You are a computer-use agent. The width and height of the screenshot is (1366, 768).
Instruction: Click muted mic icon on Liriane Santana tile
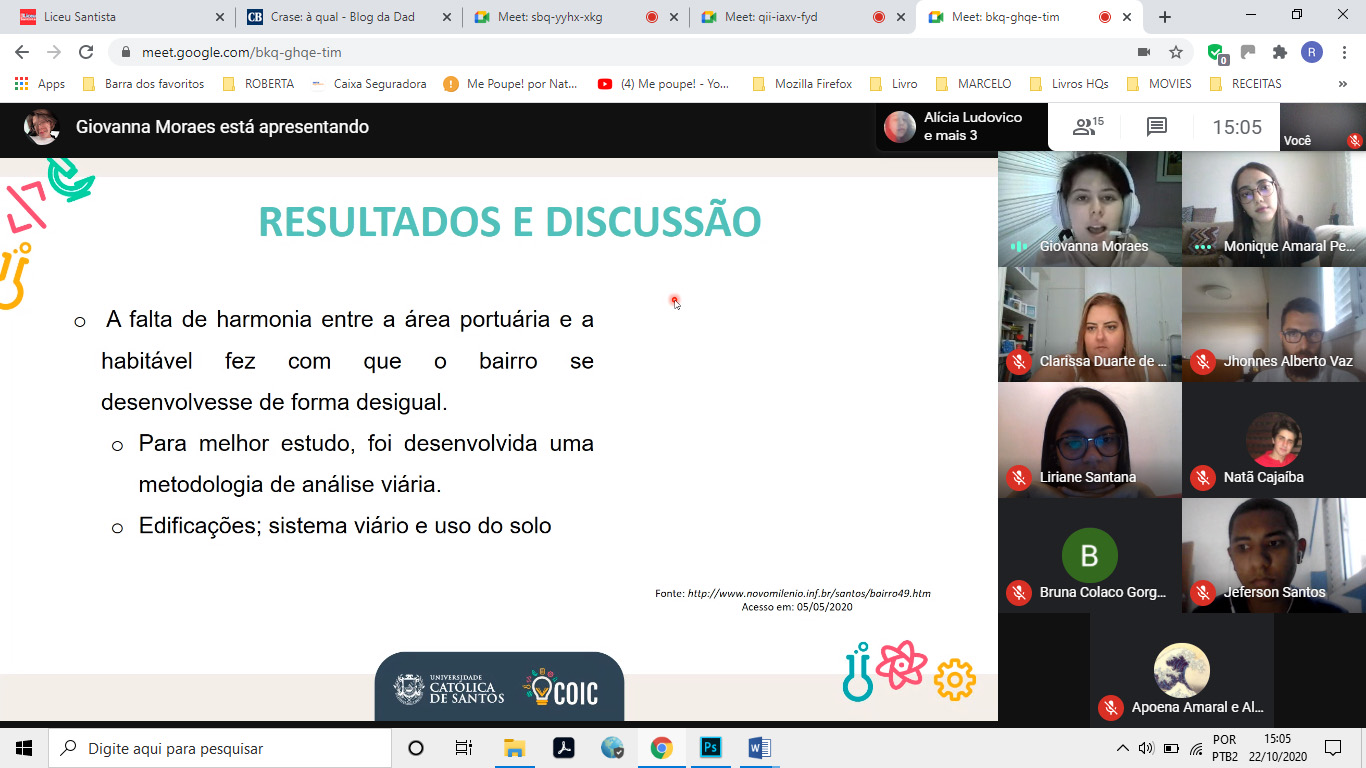1018,478
